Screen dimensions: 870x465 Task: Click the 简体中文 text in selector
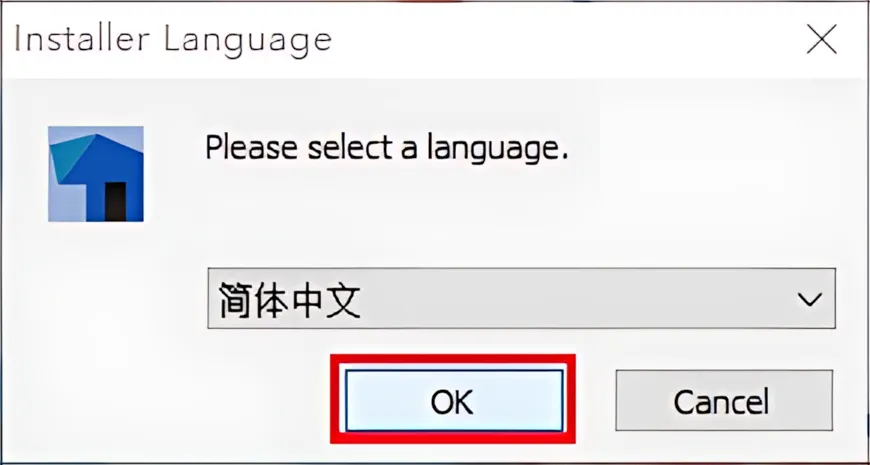tap(290, 300)
